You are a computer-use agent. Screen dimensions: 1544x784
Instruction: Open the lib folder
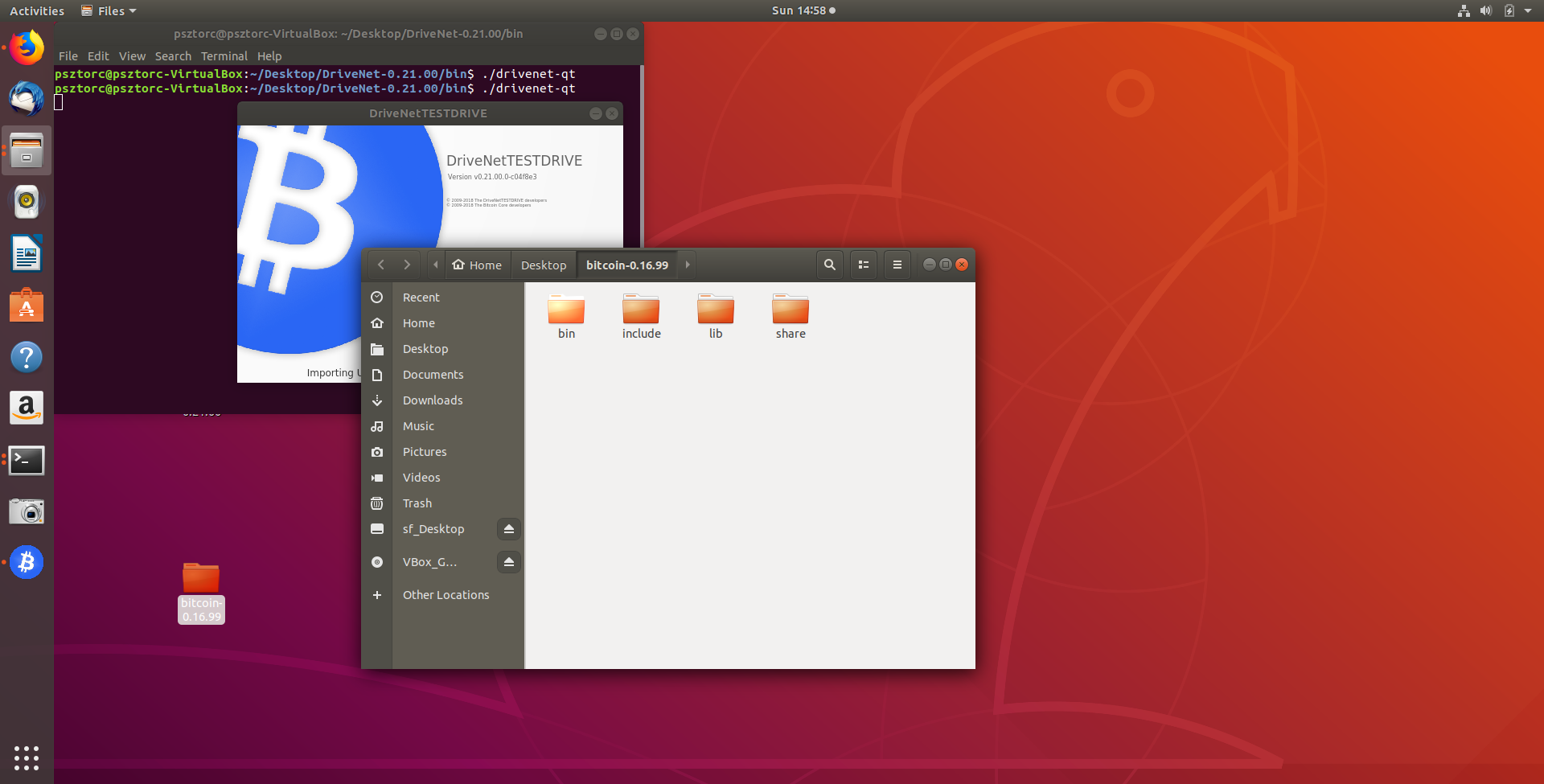point(716,317)
